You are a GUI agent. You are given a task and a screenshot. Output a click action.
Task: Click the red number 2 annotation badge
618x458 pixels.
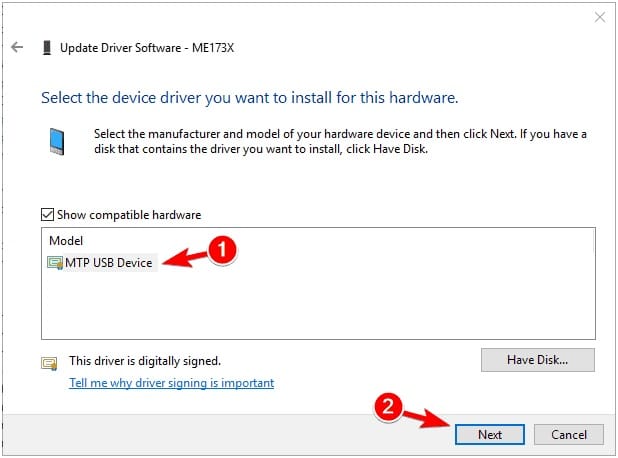click(x=388, y=407)
